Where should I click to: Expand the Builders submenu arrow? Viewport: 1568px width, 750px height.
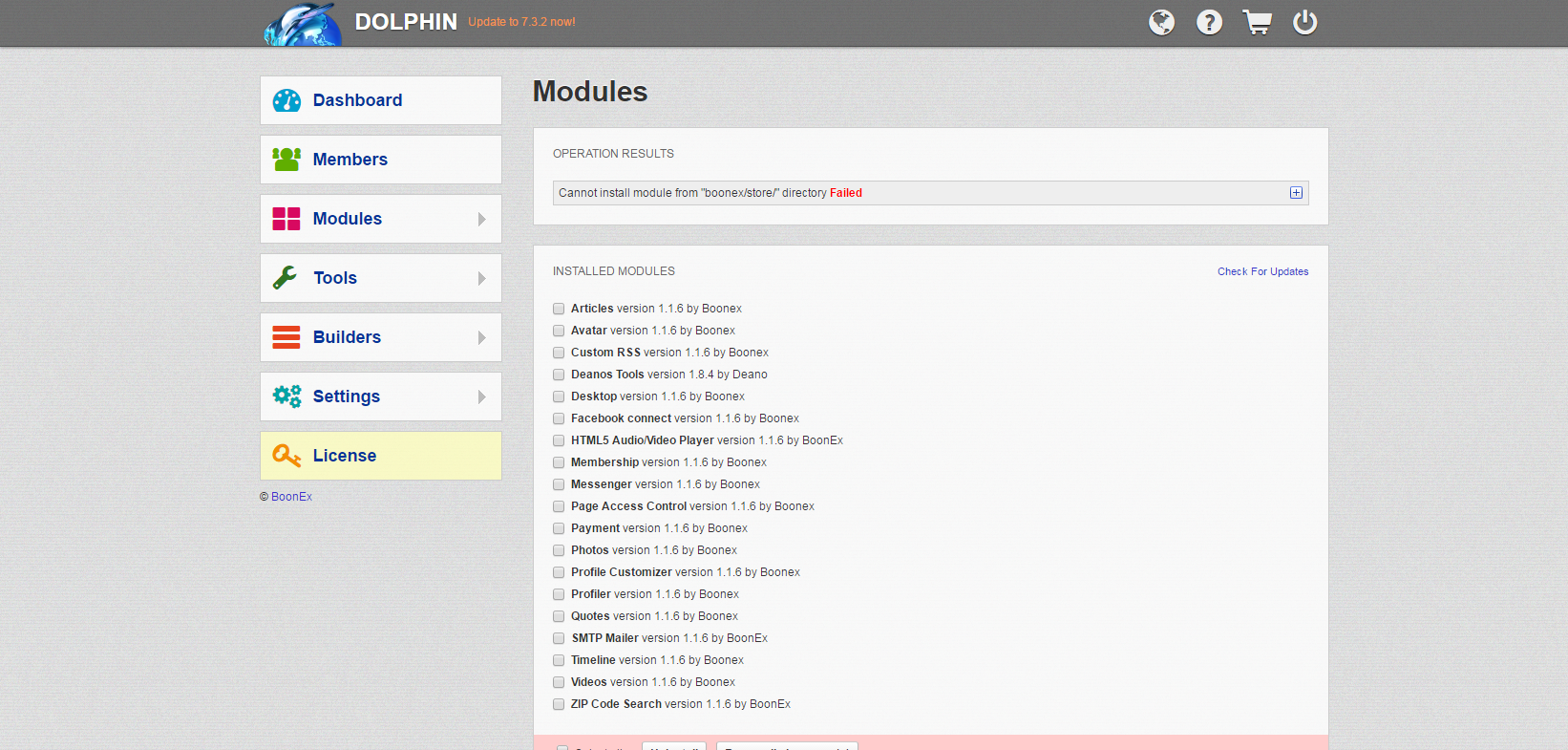coord(482,337)
